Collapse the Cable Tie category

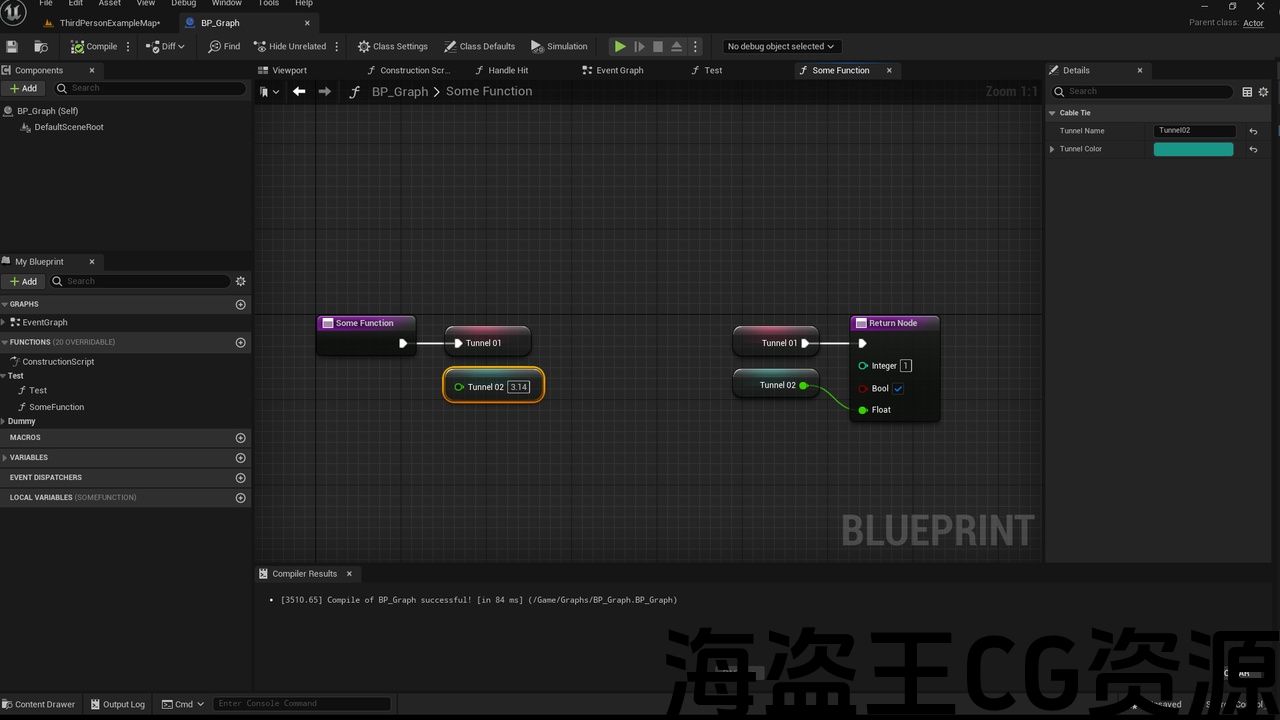pyautogui.click(x=1052, y=113)
